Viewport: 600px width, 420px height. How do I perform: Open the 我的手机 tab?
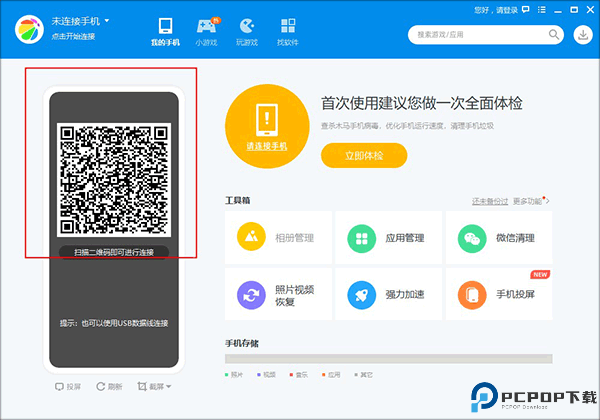[165, 32]
